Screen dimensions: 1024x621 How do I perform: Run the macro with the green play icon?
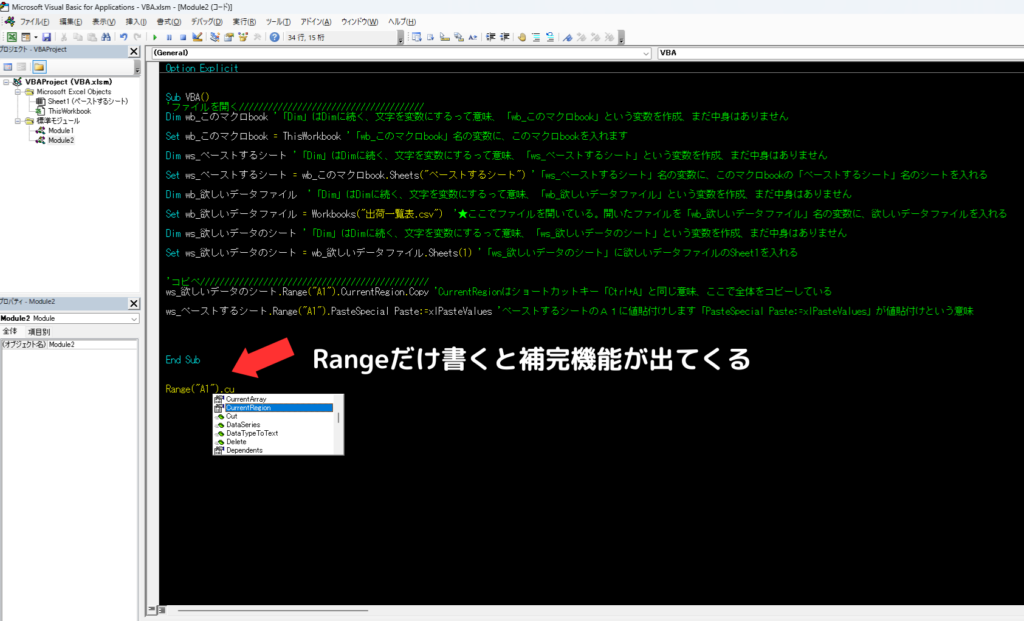point(155,37)
